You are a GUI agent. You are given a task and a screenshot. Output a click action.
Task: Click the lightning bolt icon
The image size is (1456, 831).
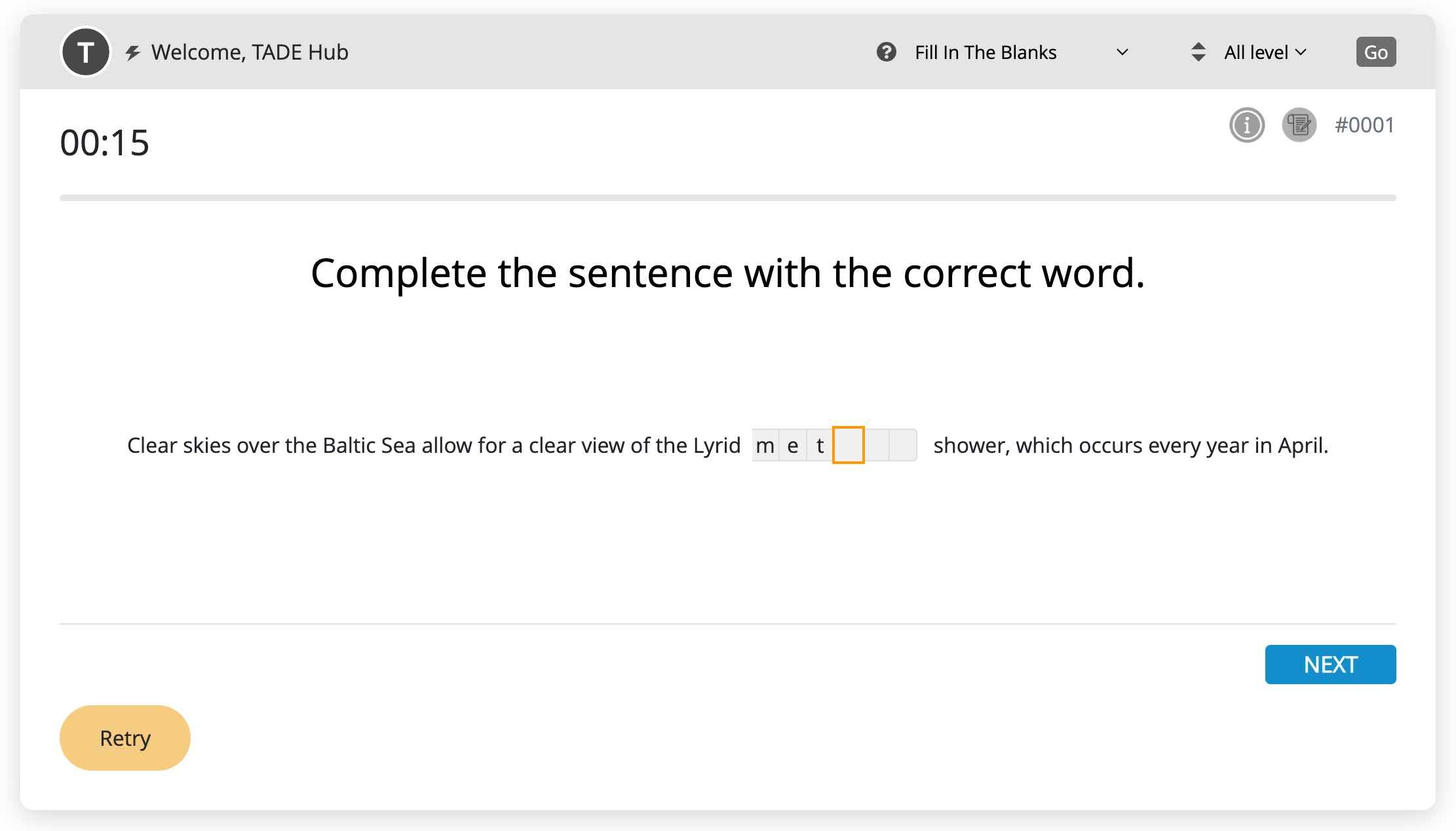133,52
